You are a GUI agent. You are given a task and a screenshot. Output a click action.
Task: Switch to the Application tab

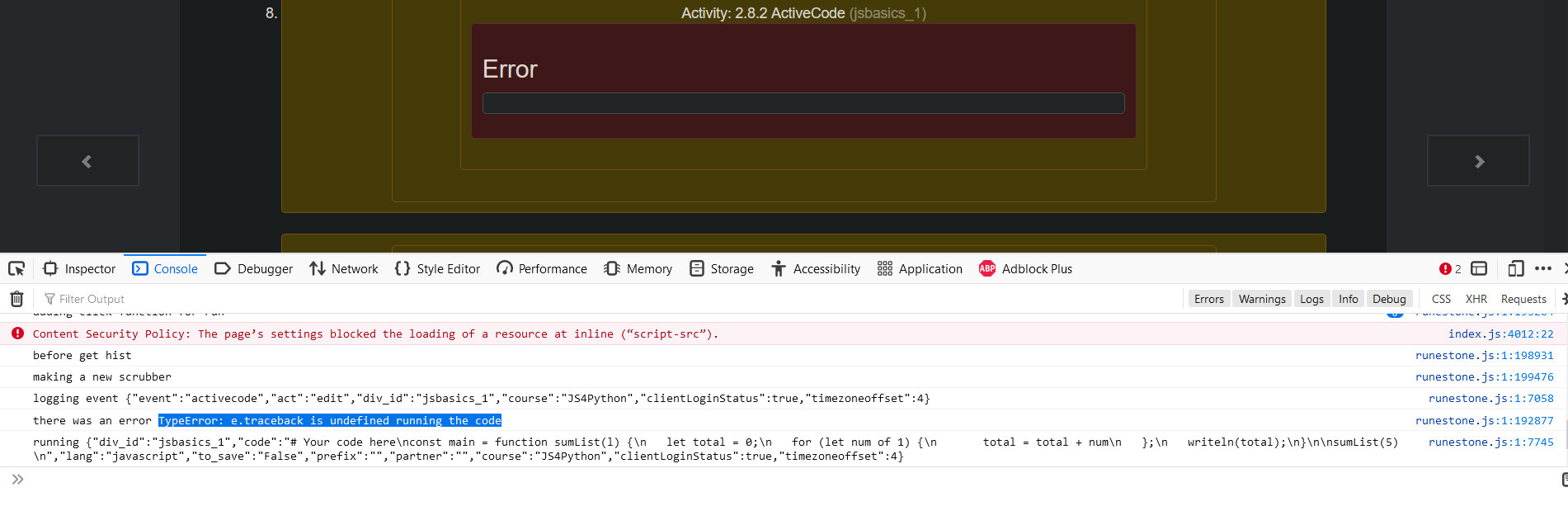920,269
